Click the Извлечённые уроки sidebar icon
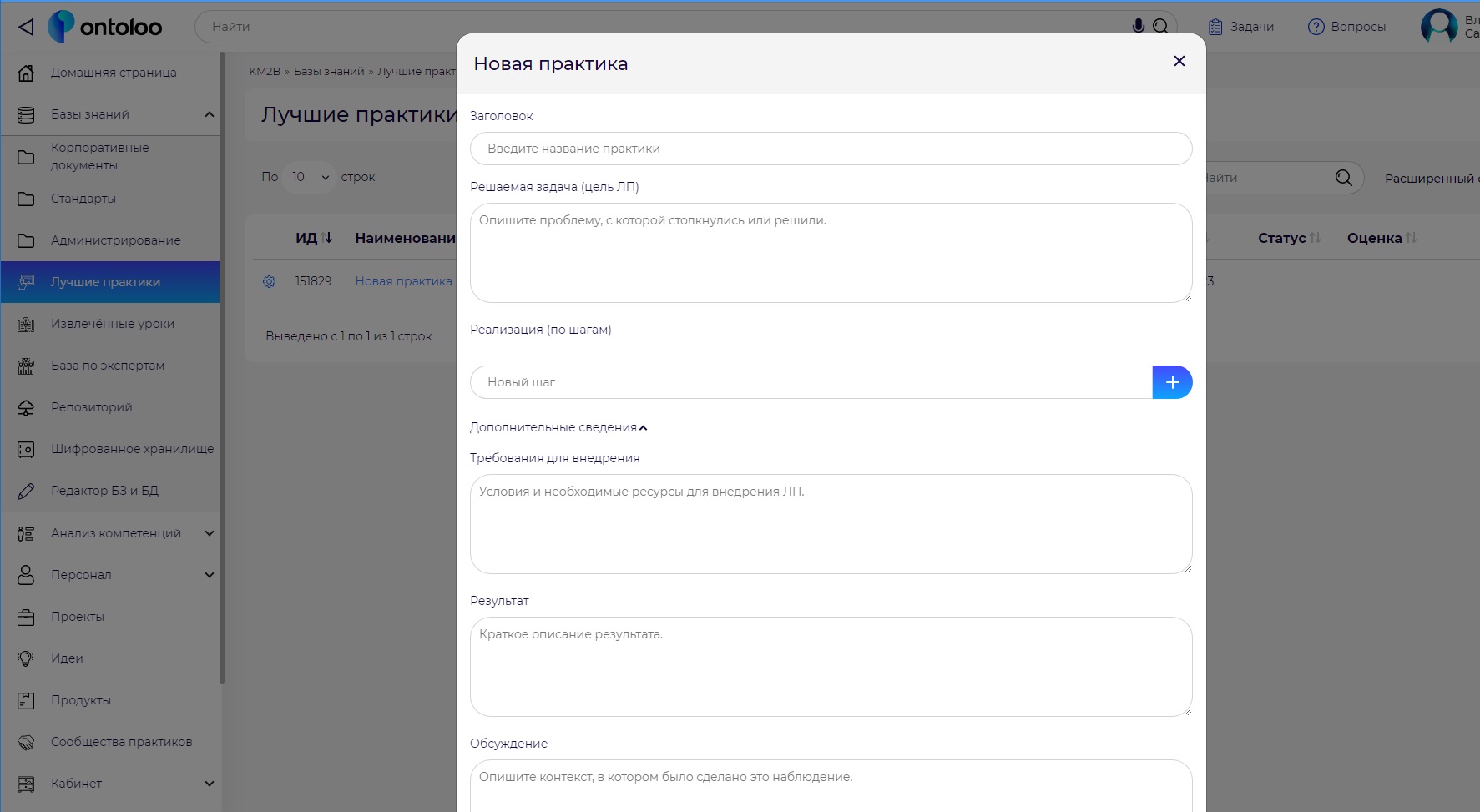 point(27,324)
